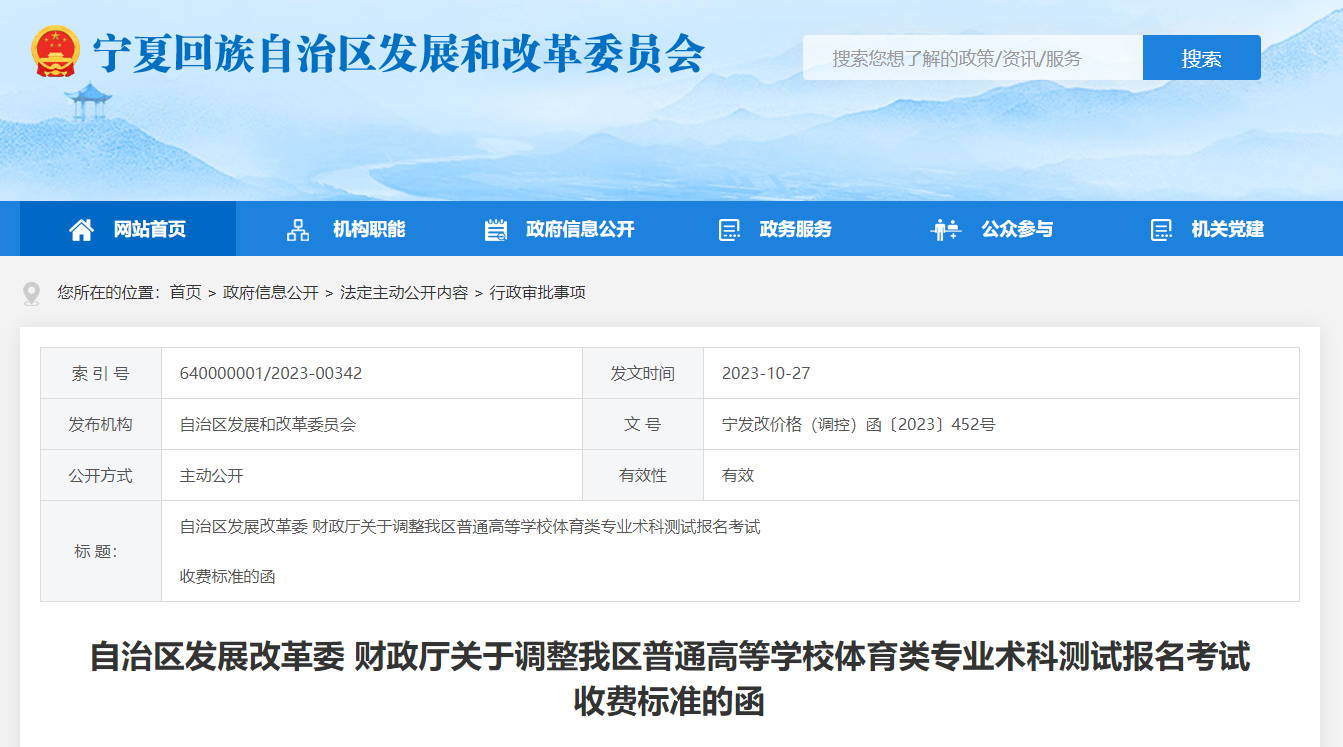Viewport: 1343px width, 747px height.
Task: Open the 公众参与 navigation item
Action: pyautogui.click(x=1017, y=230)
